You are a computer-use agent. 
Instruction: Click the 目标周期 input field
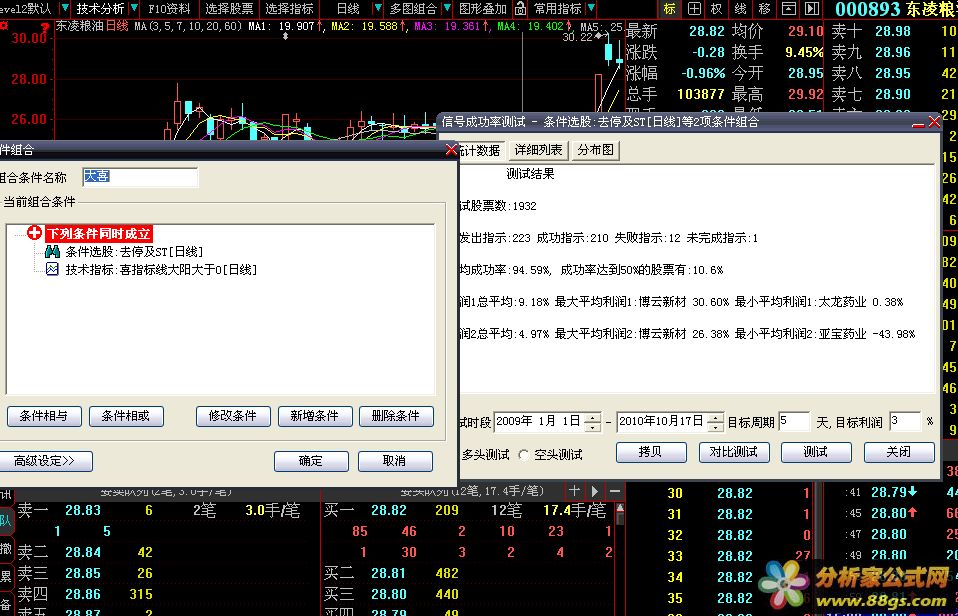point(794,422)
